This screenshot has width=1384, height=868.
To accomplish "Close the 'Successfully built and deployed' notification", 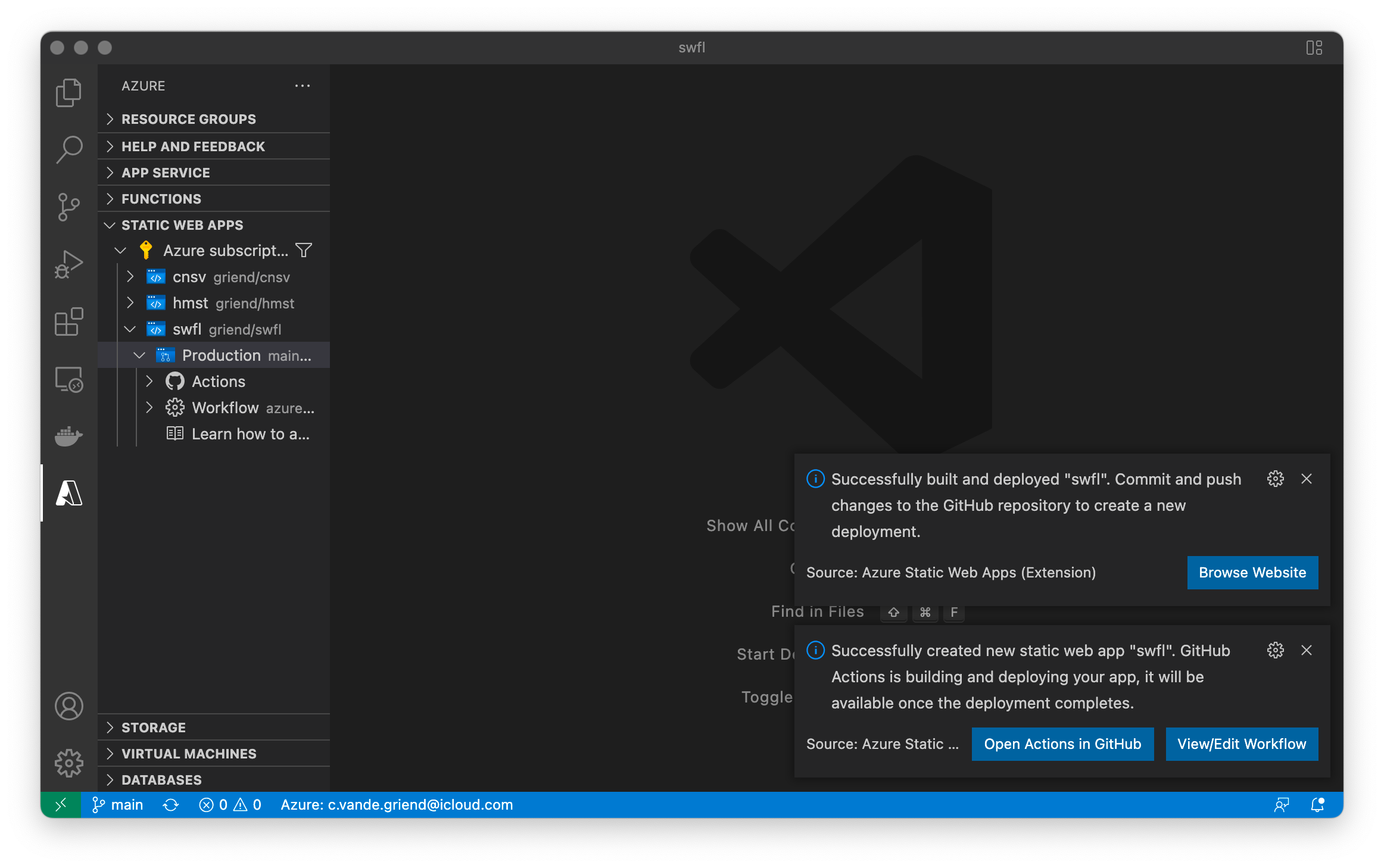I will point(1307,479).
